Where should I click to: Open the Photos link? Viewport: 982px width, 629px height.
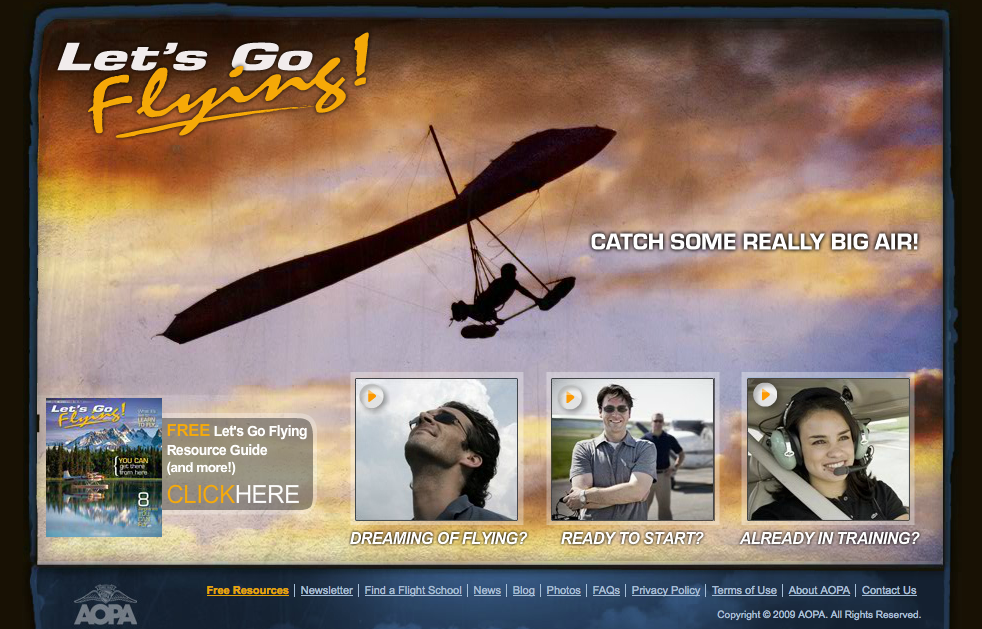[x=563, y=590]
